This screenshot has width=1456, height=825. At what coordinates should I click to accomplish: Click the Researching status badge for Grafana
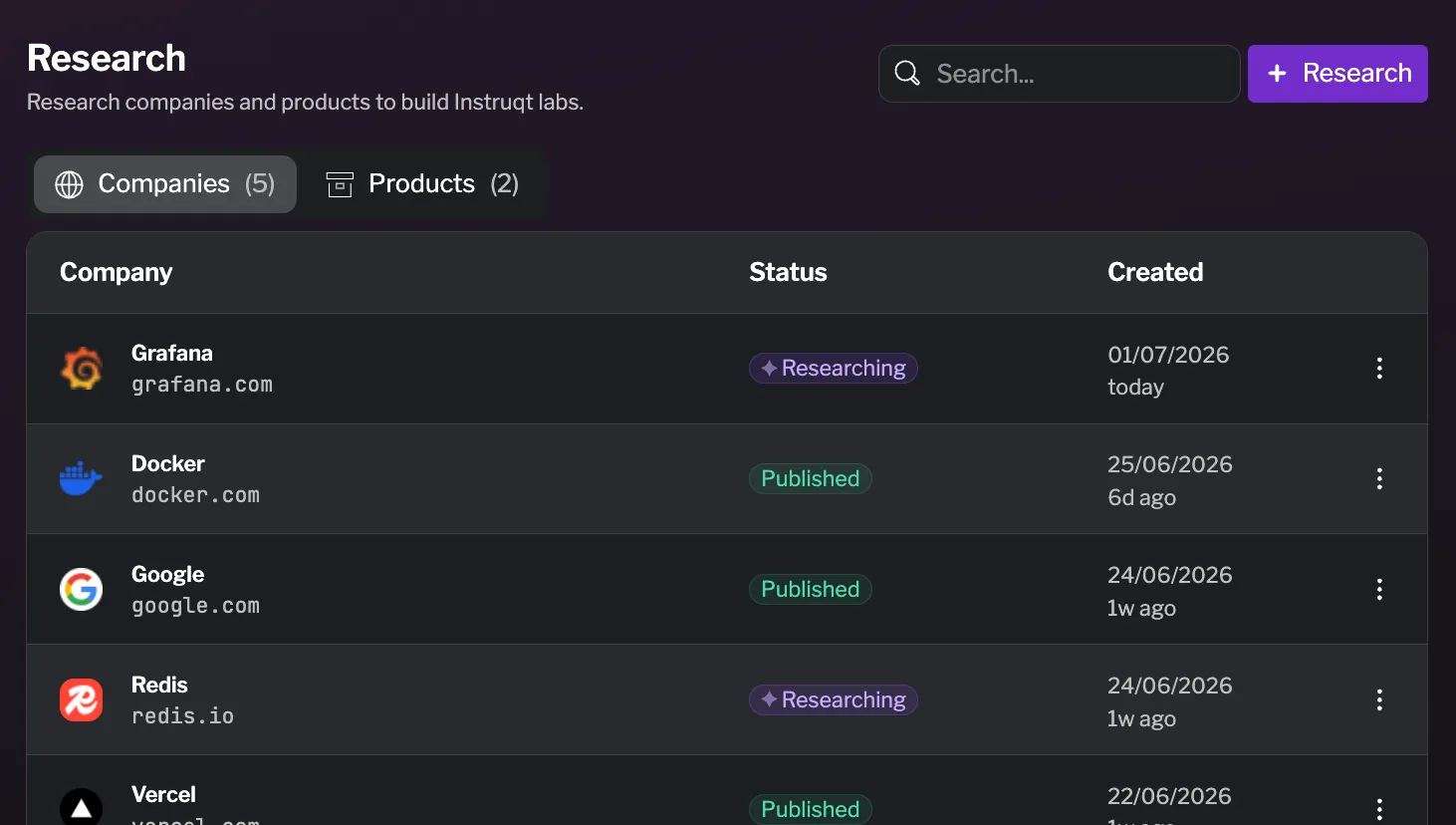[x=833, y=369]
